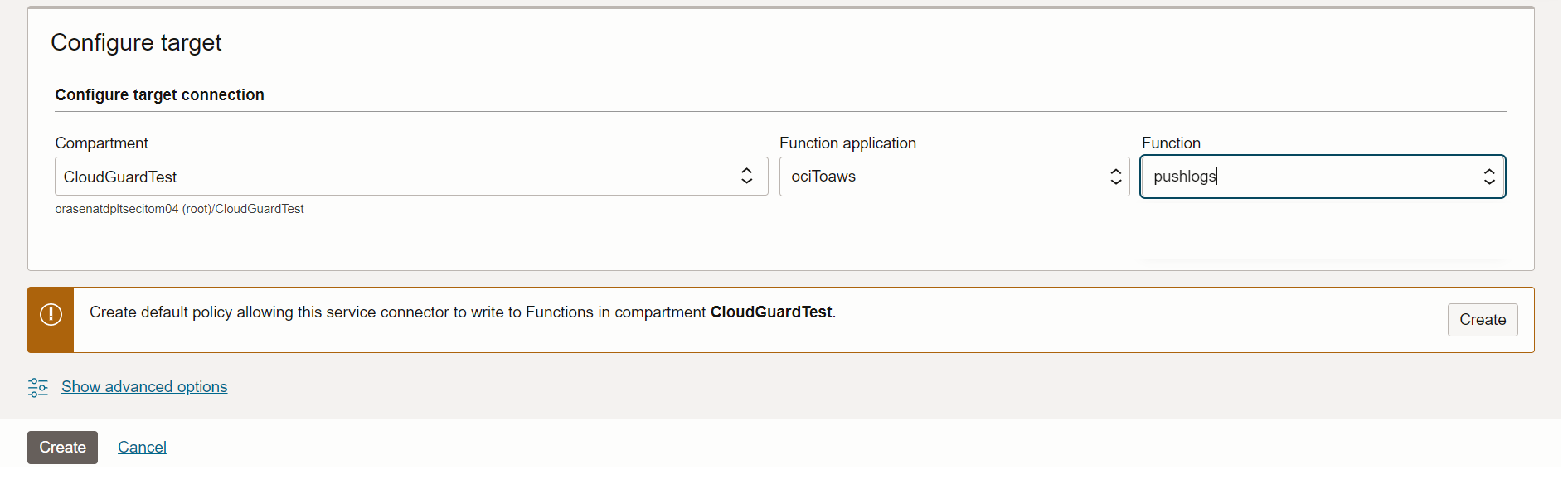Cancel the service connector creation
The width and height of the screenshot is (1568, 484).
142,448
